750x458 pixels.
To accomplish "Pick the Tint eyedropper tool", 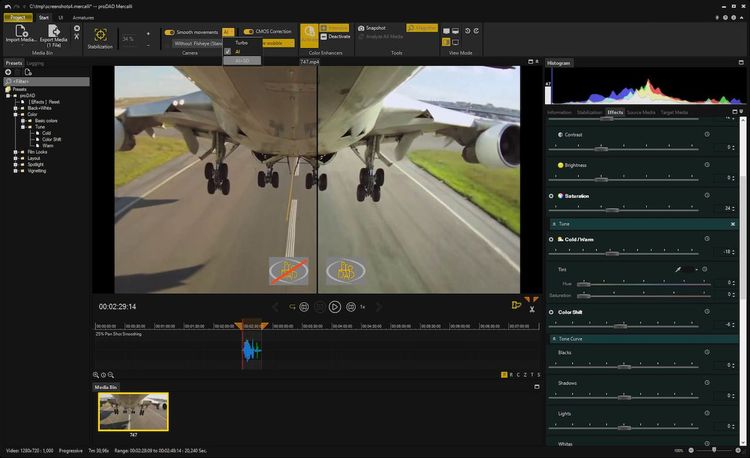I will tap(678, 270).
